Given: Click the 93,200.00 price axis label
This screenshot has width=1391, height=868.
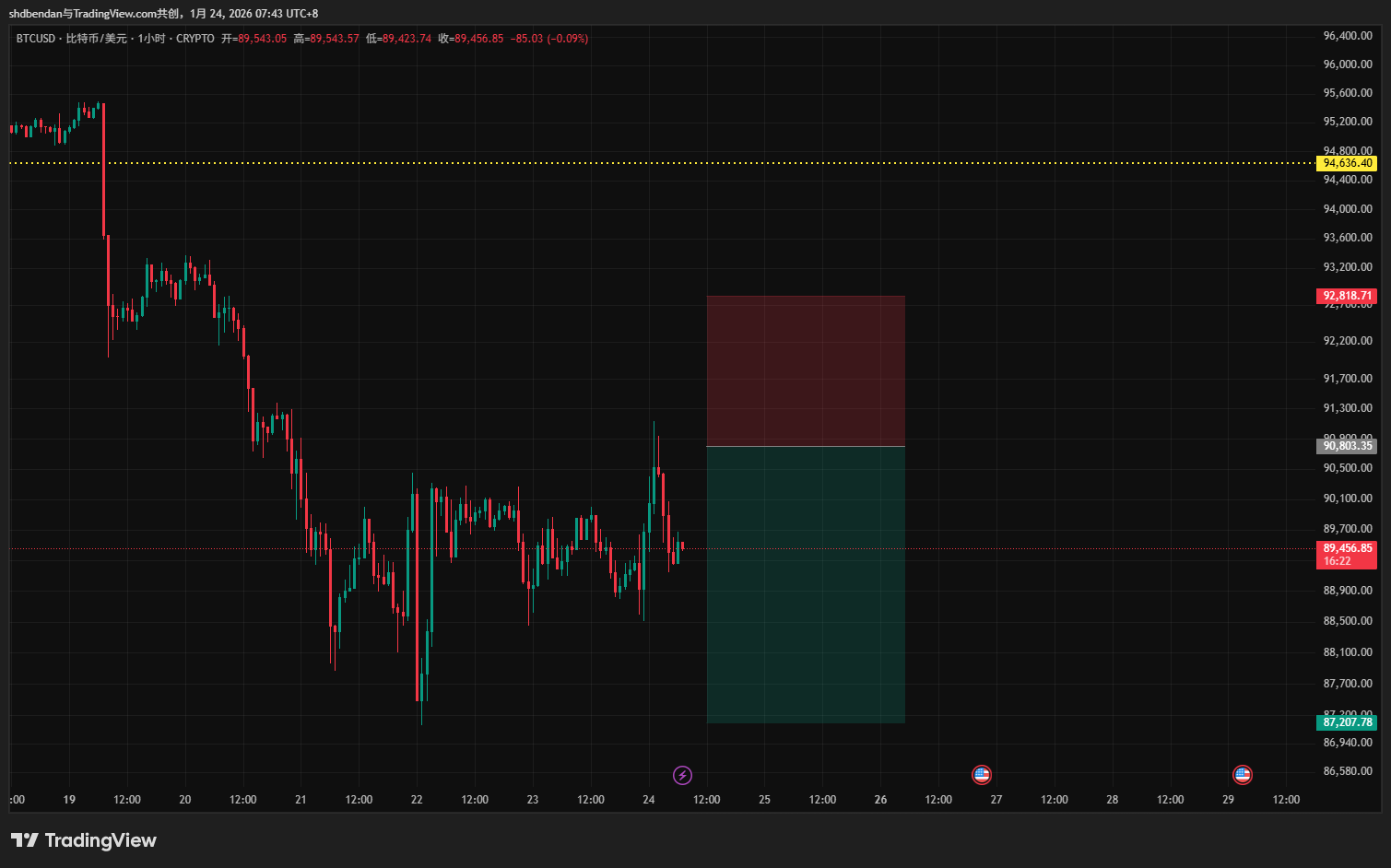Looking at the screenshot, I should point(1348,267).
